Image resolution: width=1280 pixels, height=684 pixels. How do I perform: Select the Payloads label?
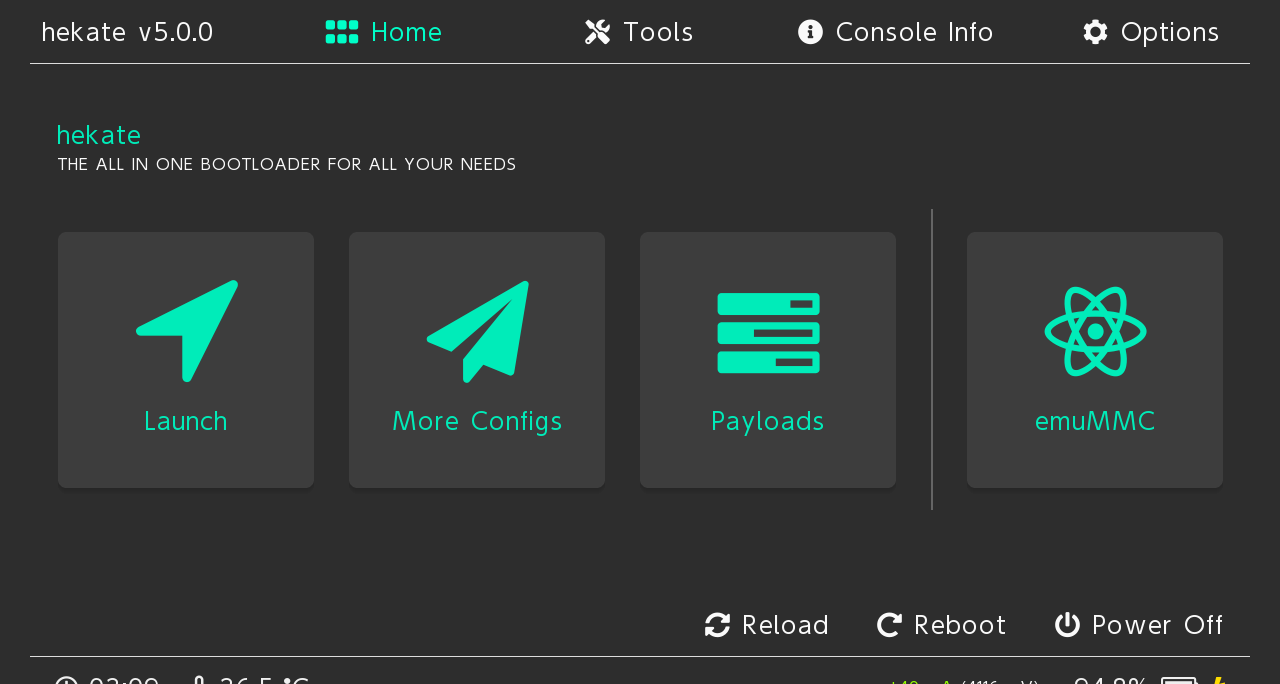tap(768, 421)
